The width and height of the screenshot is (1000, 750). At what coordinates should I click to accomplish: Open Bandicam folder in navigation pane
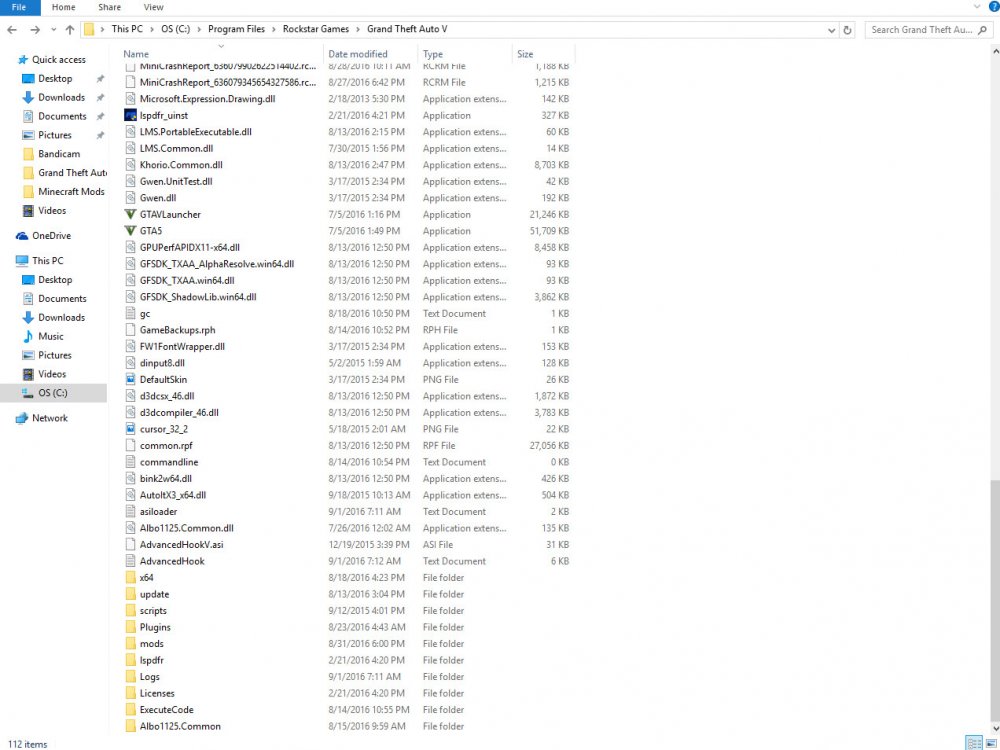coord(59,154)
